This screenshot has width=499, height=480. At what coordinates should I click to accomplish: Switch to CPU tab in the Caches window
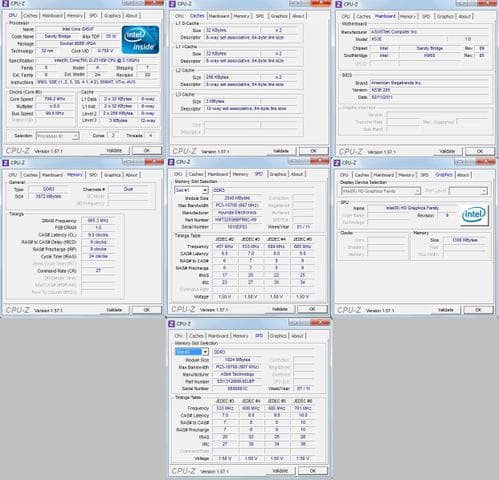pyautogui.click(x=179, y=16)
